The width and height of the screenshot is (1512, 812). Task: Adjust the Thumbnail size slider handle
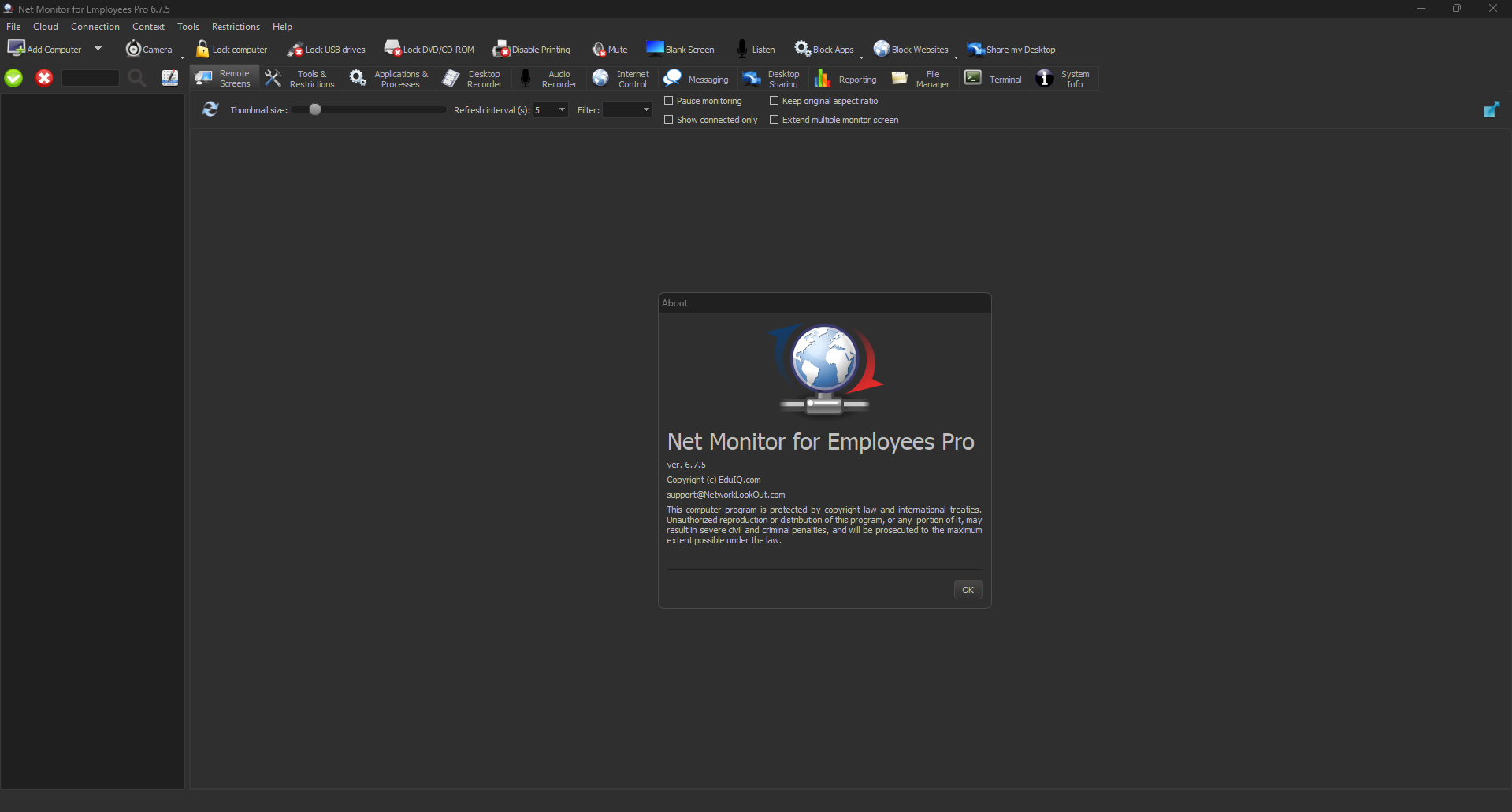(x=315, y=109)
